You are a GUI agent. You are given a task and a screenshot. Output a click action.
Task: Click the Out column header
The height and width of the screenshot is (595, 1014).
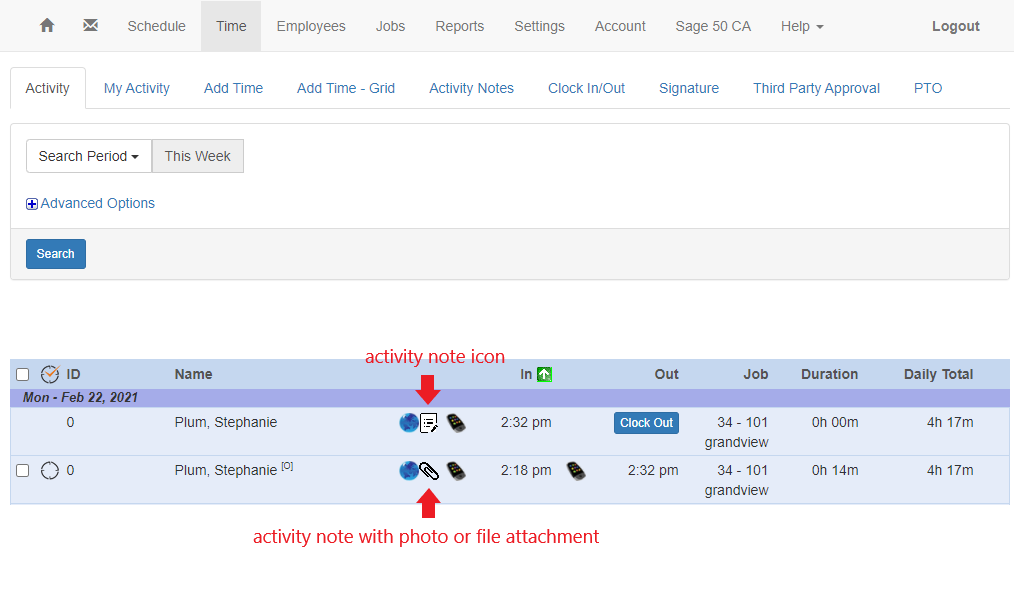pos(666,374)
